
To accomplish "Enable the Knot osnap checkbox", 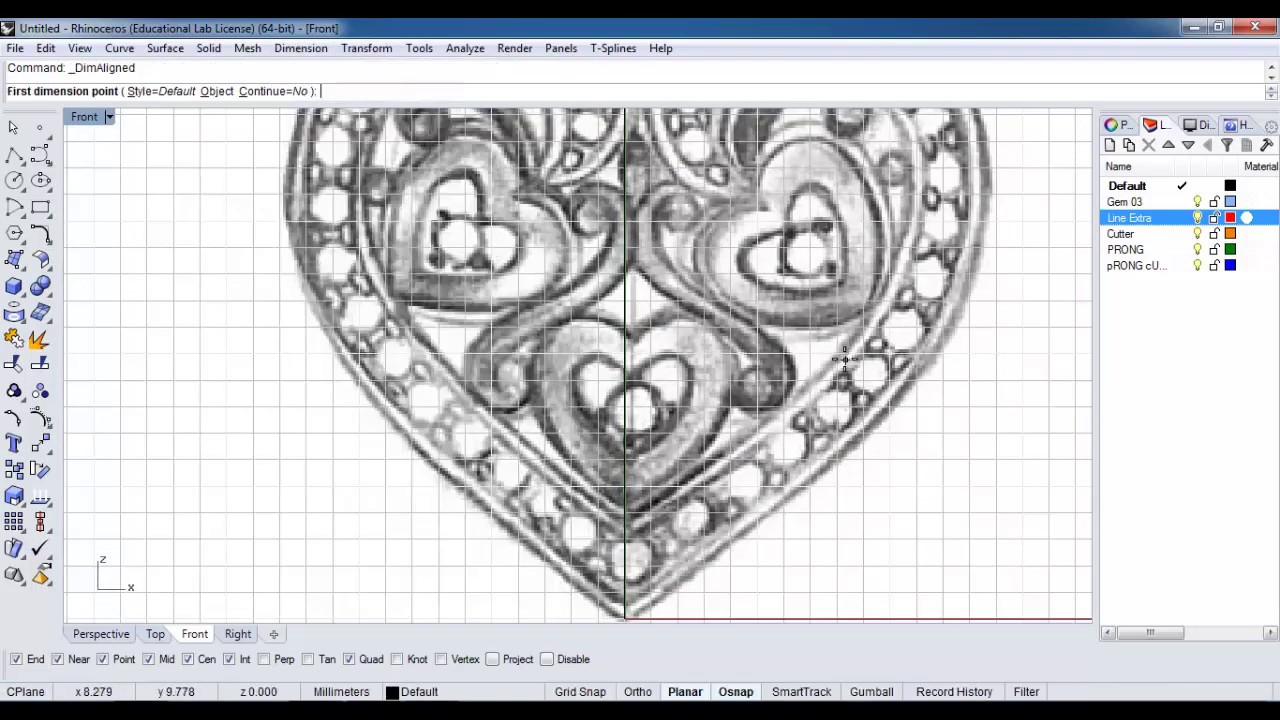I will 397,659.
